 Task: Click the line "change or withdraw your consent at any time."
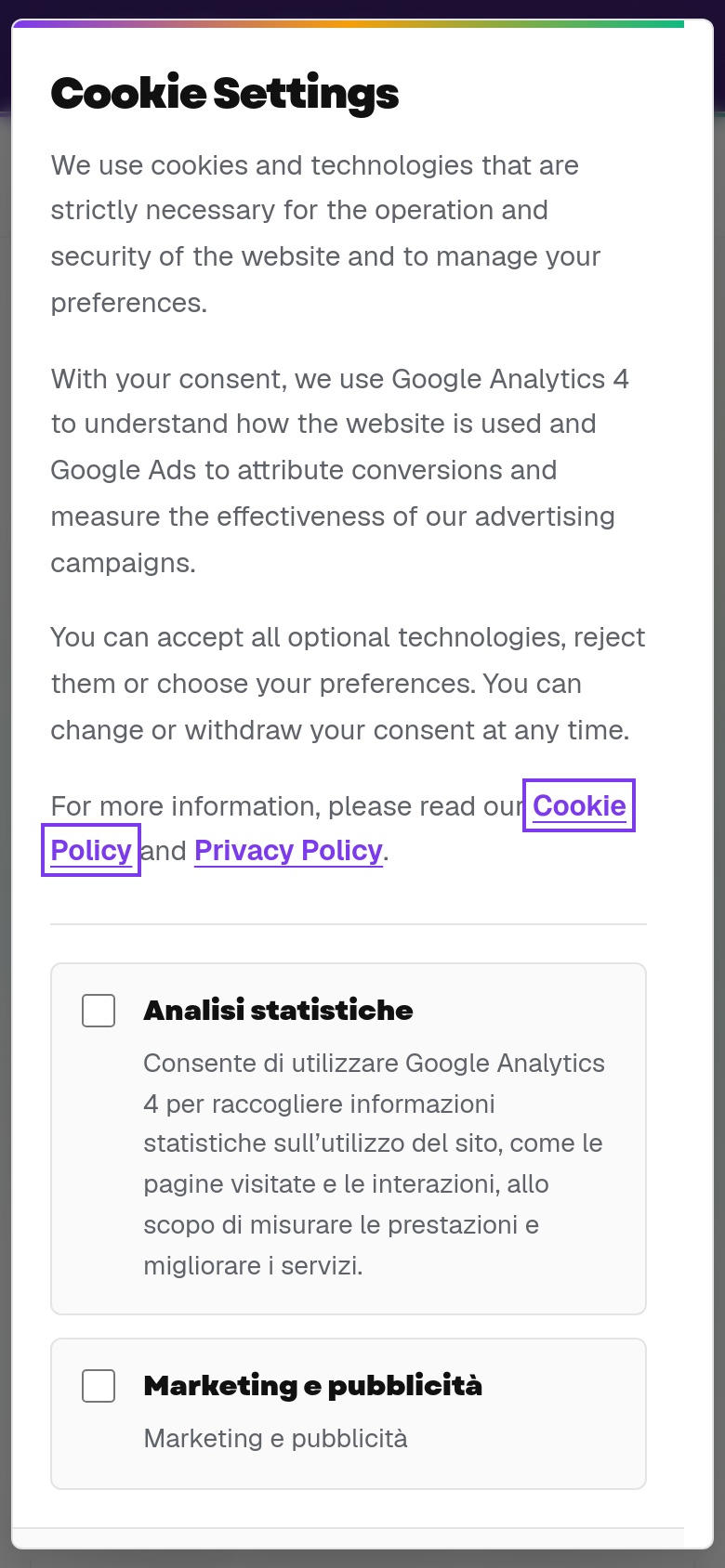pyautogui.click(x=340, y=730)
